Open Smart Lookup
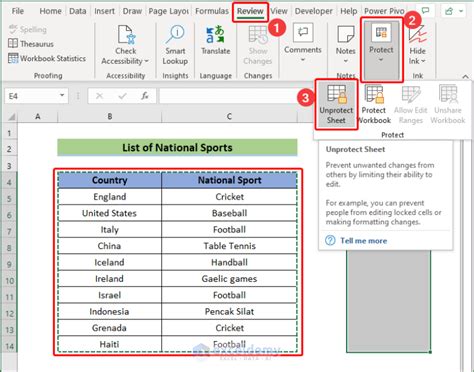The image size is (474, 372). pyautogui.click(x=175, y=45)
